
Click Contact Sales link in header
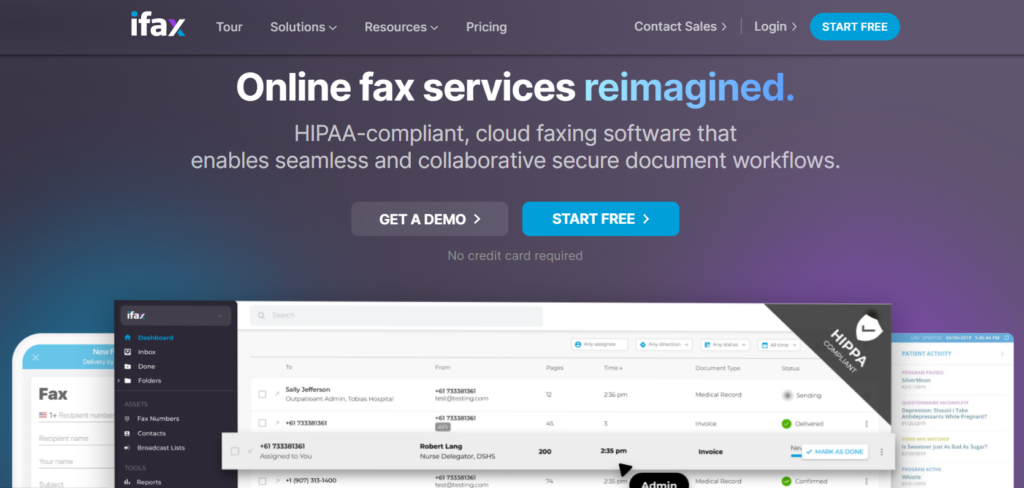[x=680, y=27]
